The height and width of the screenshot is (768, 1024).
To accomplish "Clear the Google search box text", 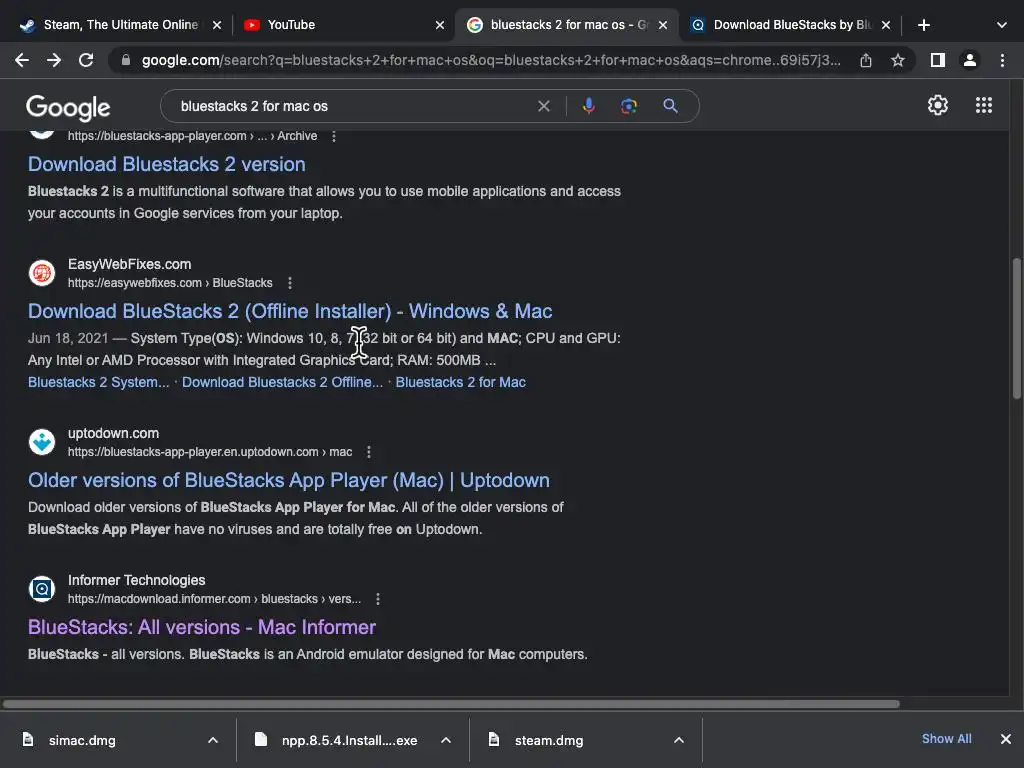I will point(543,106).
